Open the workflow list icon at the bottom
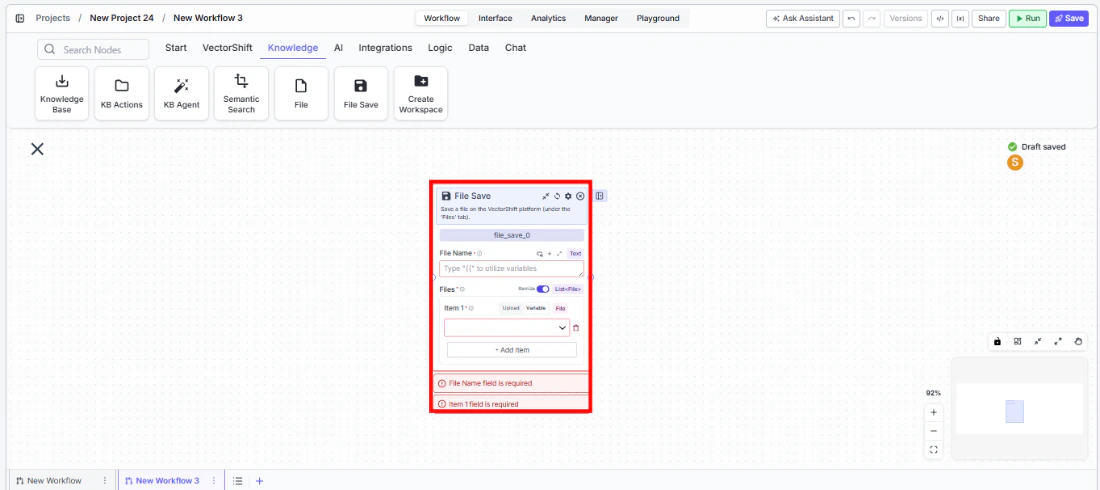 pyautogui.click(x=238, y=481)
